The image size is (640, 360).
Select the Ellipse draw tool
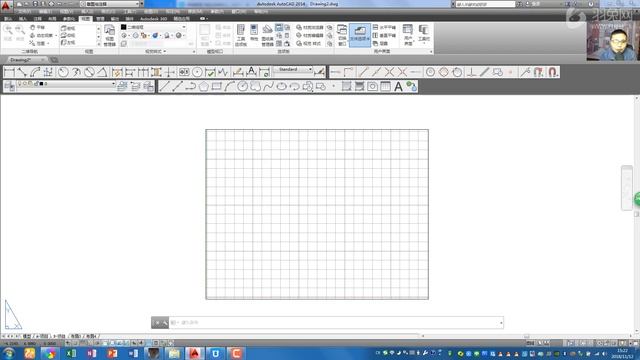[x=282, y=87]
